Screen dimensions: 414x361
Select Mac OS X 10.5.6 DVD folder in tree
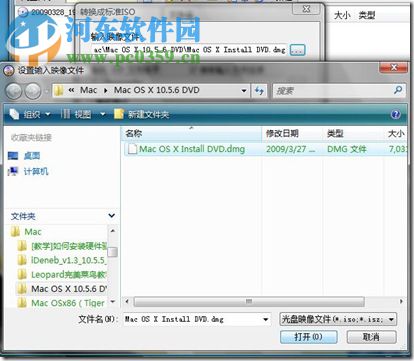[68, 289]
